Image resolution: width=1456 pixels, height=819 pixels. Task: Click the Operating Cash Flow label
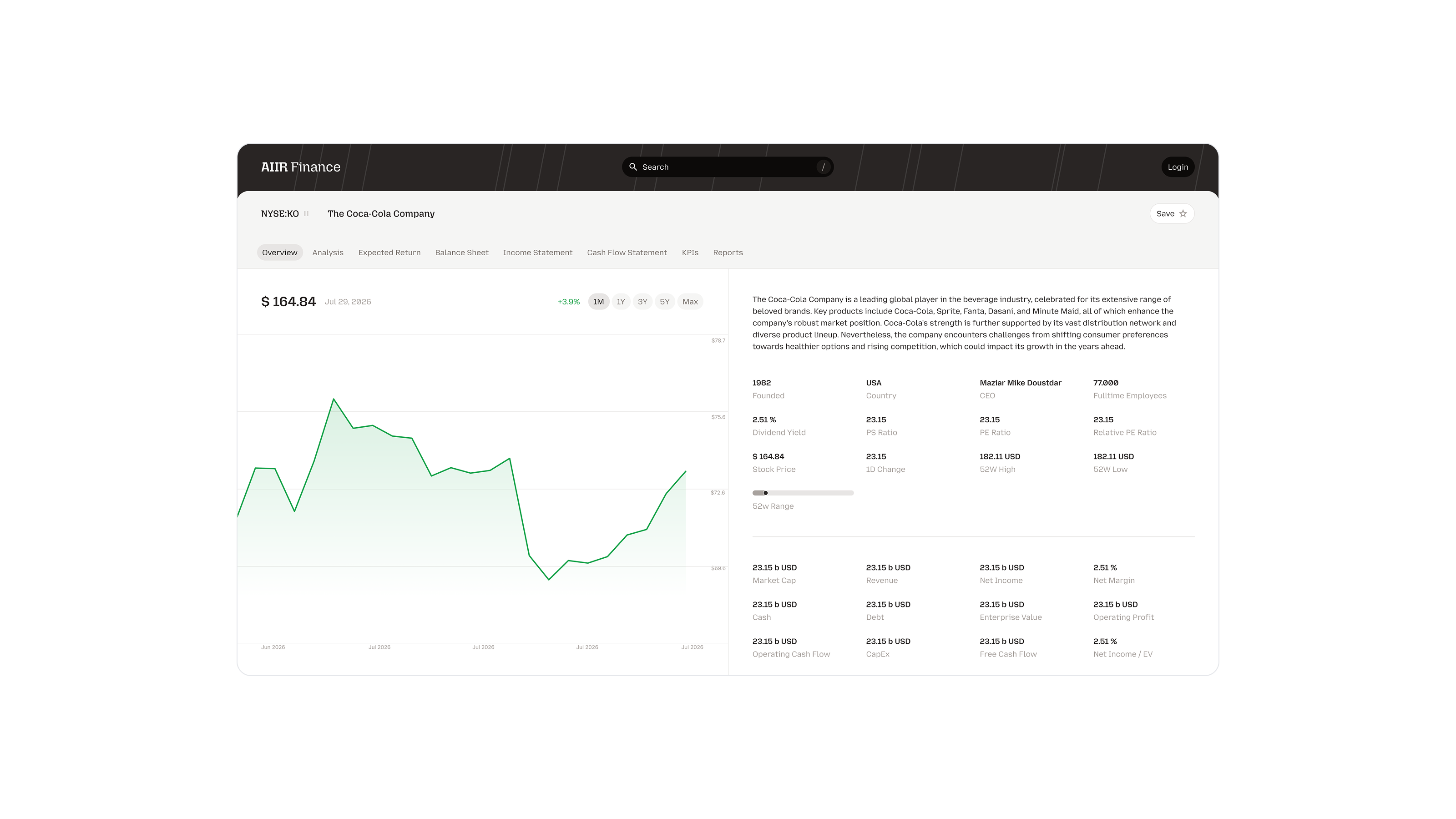791,654
